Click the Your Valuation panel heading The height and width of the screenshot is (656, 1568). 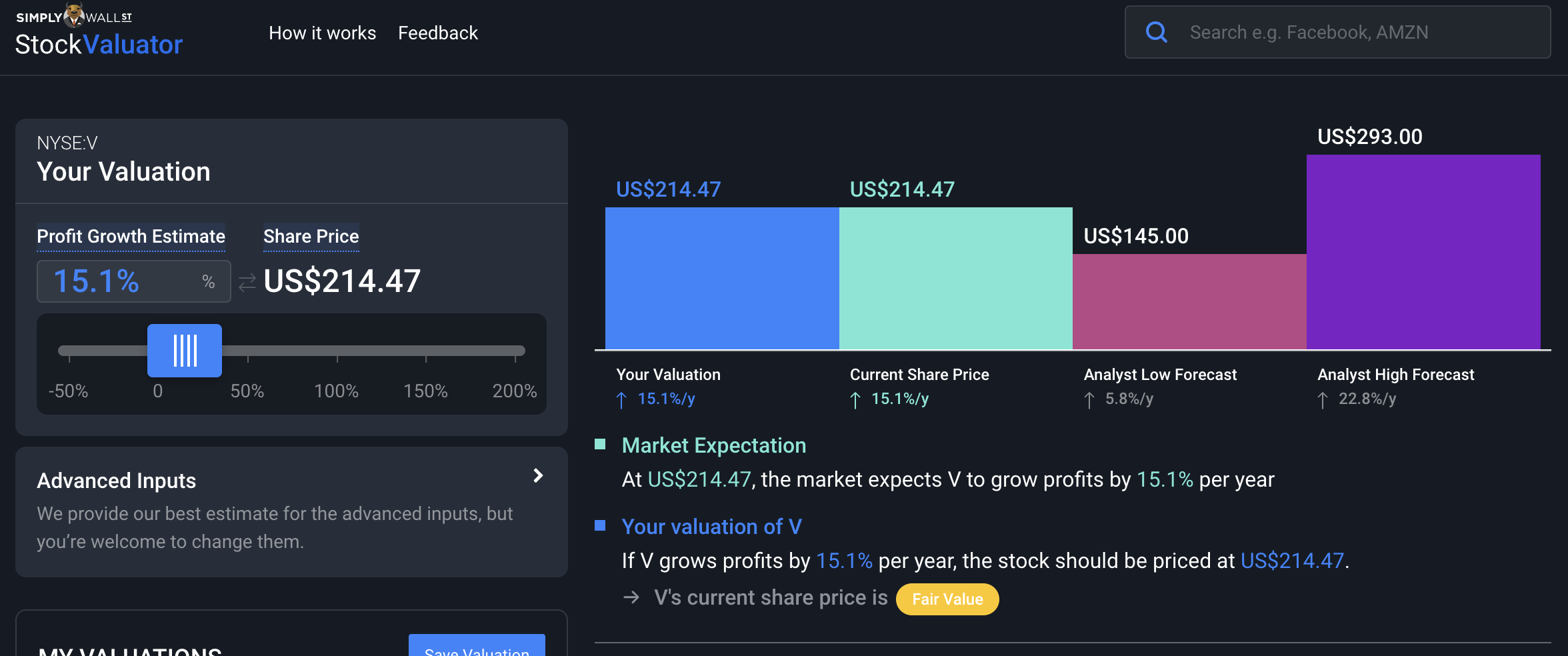pos(123,172)
